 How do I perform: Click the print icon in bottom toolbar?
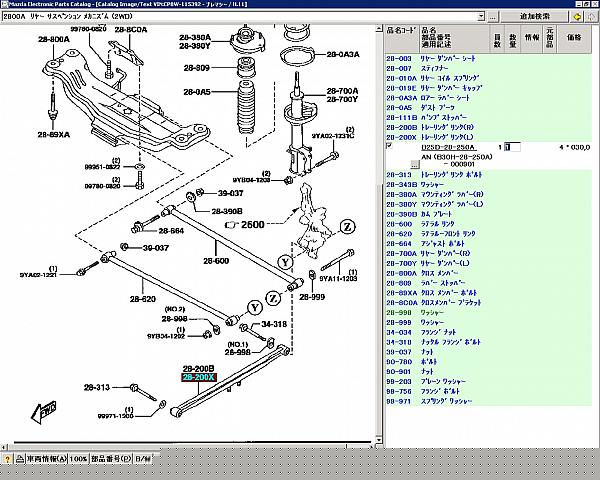(20, 459)
